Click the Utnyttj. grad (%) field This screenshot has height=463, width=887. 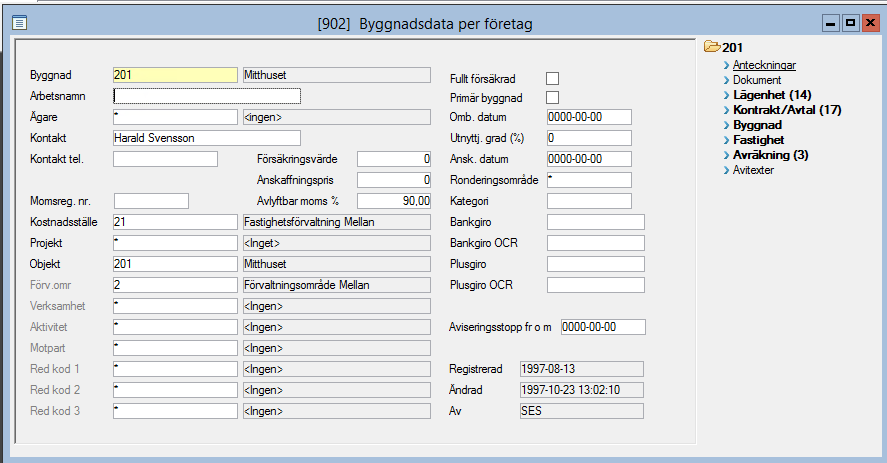[589, 138]
